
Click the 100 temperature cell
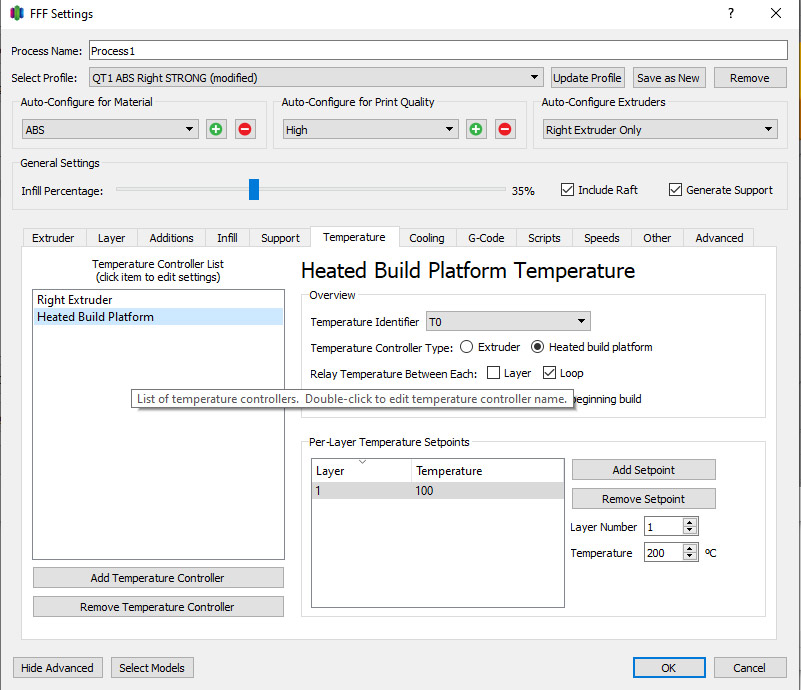pos(487,490)
